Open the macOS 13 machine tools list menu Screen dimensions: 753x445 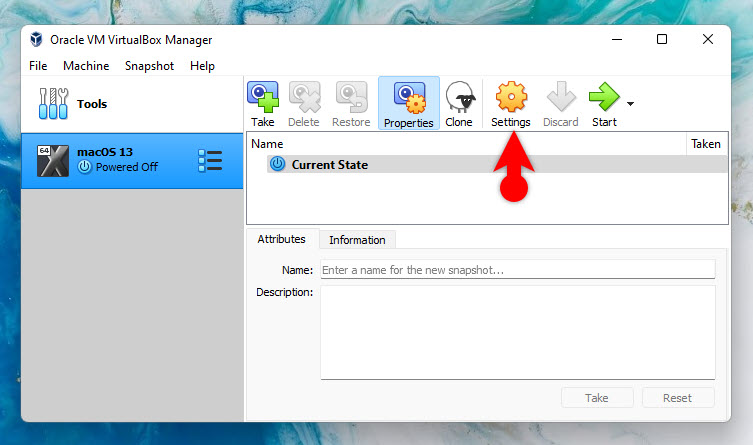pyautogui.click(x=210, y=160)
